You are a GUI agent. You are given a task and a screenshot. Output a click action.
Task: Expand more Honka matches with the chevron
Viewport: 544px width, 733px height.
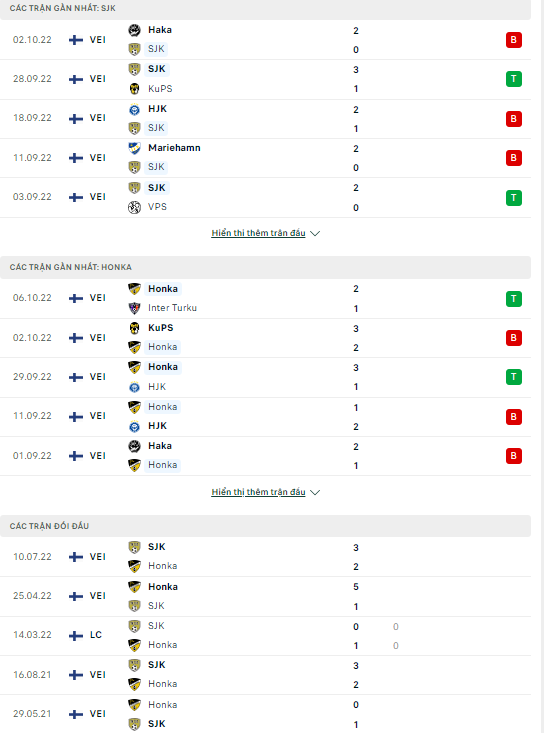point(315,492)
